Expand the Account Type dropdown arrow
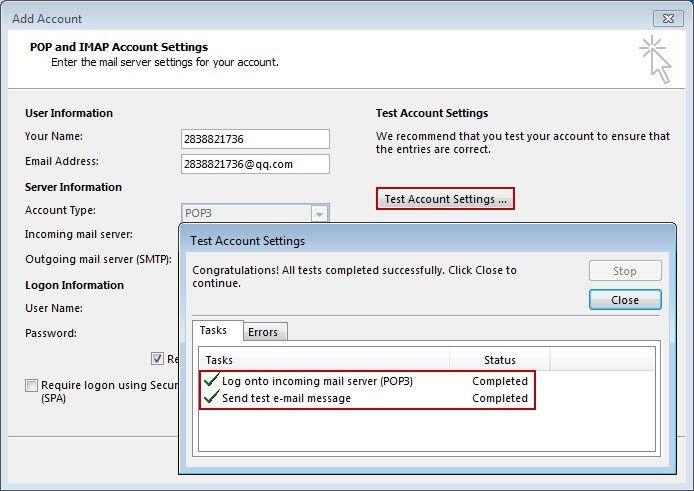 (x=318, y=214)
